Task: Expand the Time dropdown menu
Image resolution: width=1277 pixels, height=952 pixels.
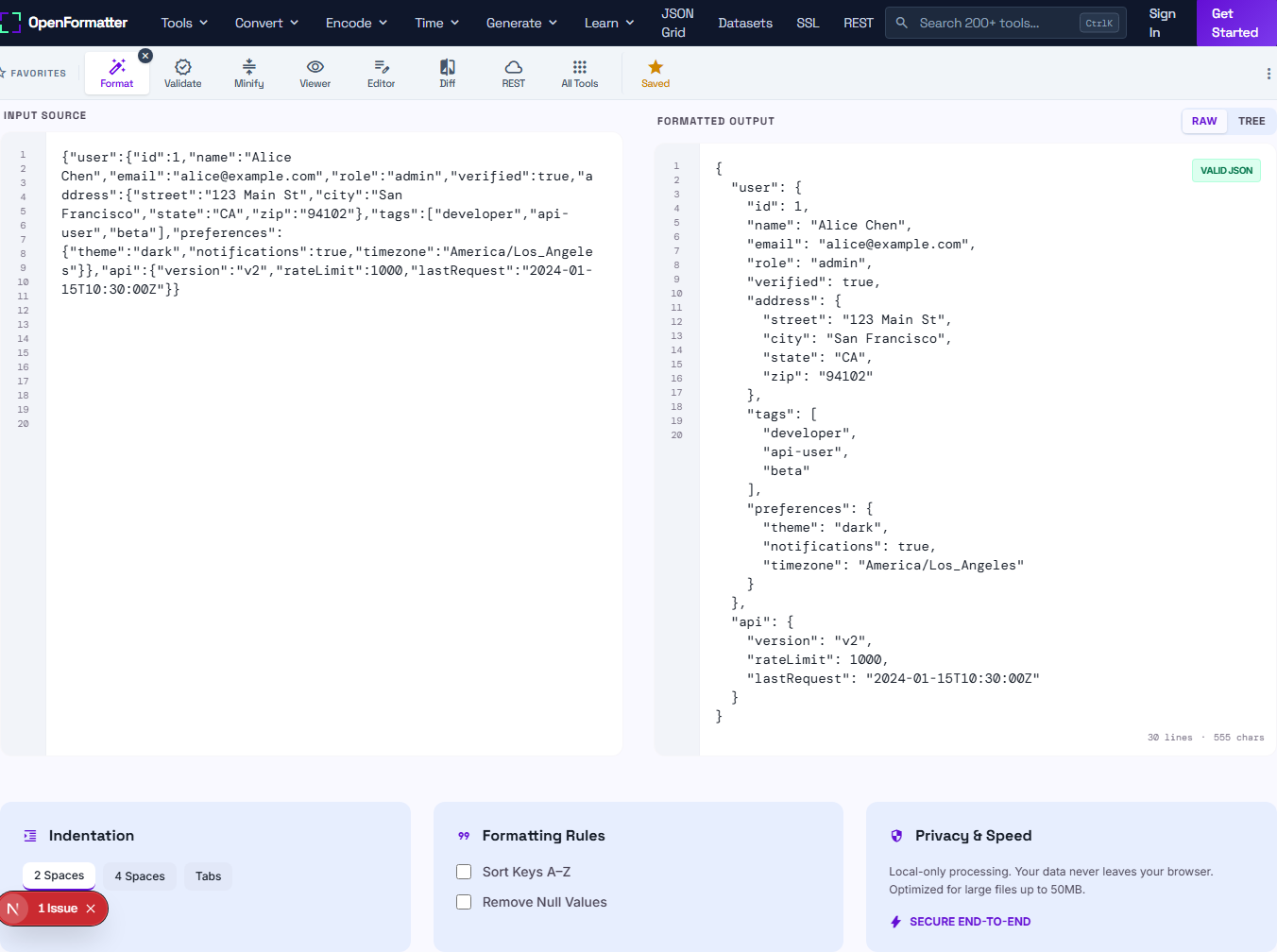Action: click(x=436, y=23)
